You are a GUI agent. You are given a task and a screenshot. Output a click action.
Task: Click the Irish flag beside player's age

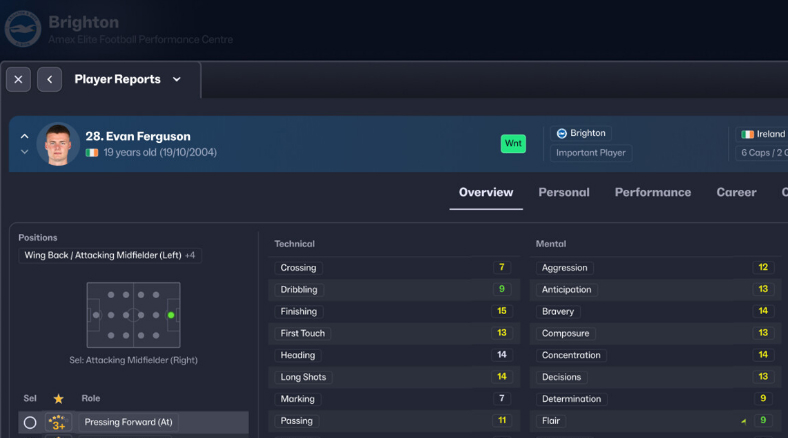click(x=92, y=153)
